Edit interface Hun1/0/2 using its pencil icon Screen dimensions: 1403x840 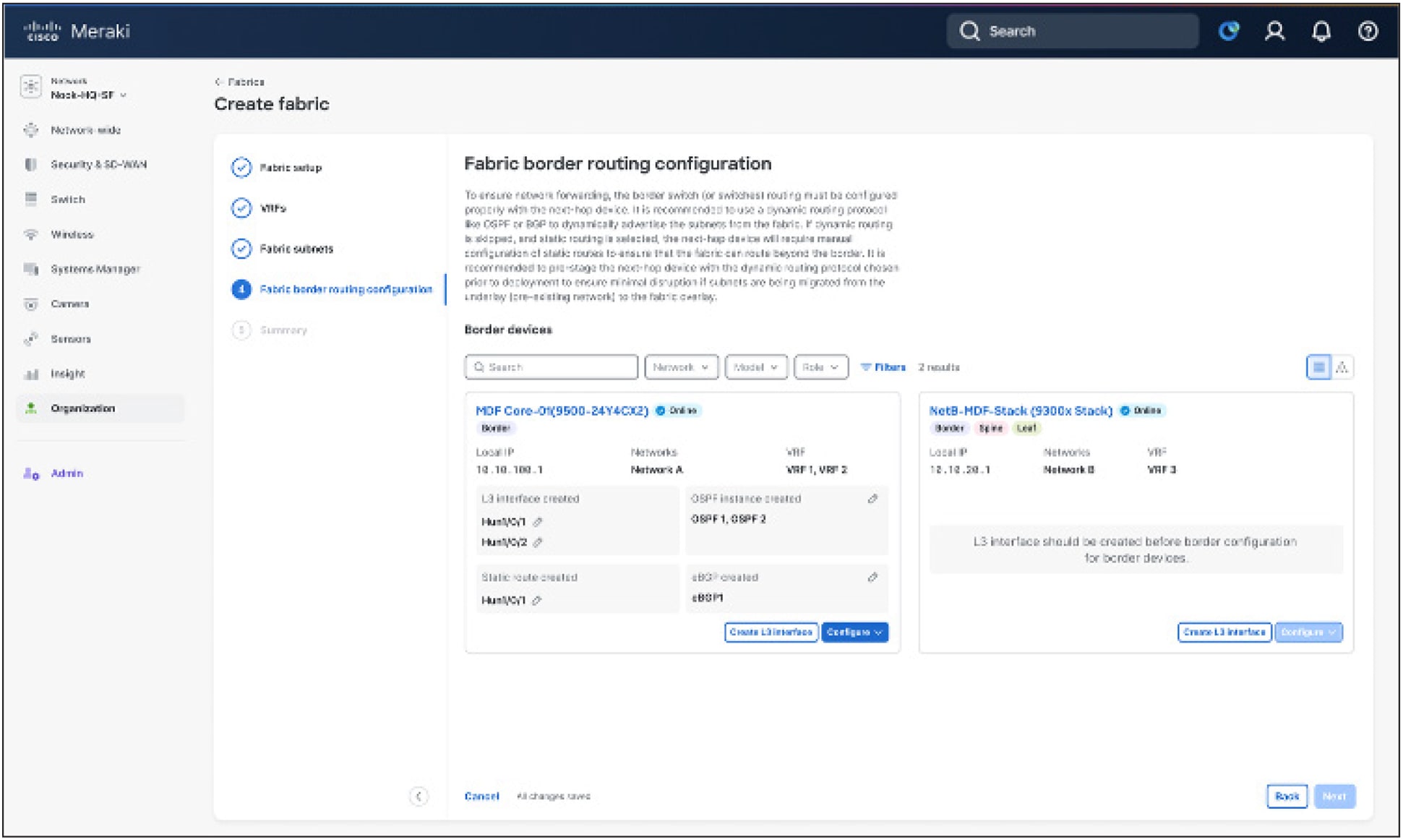coord(536,541)
